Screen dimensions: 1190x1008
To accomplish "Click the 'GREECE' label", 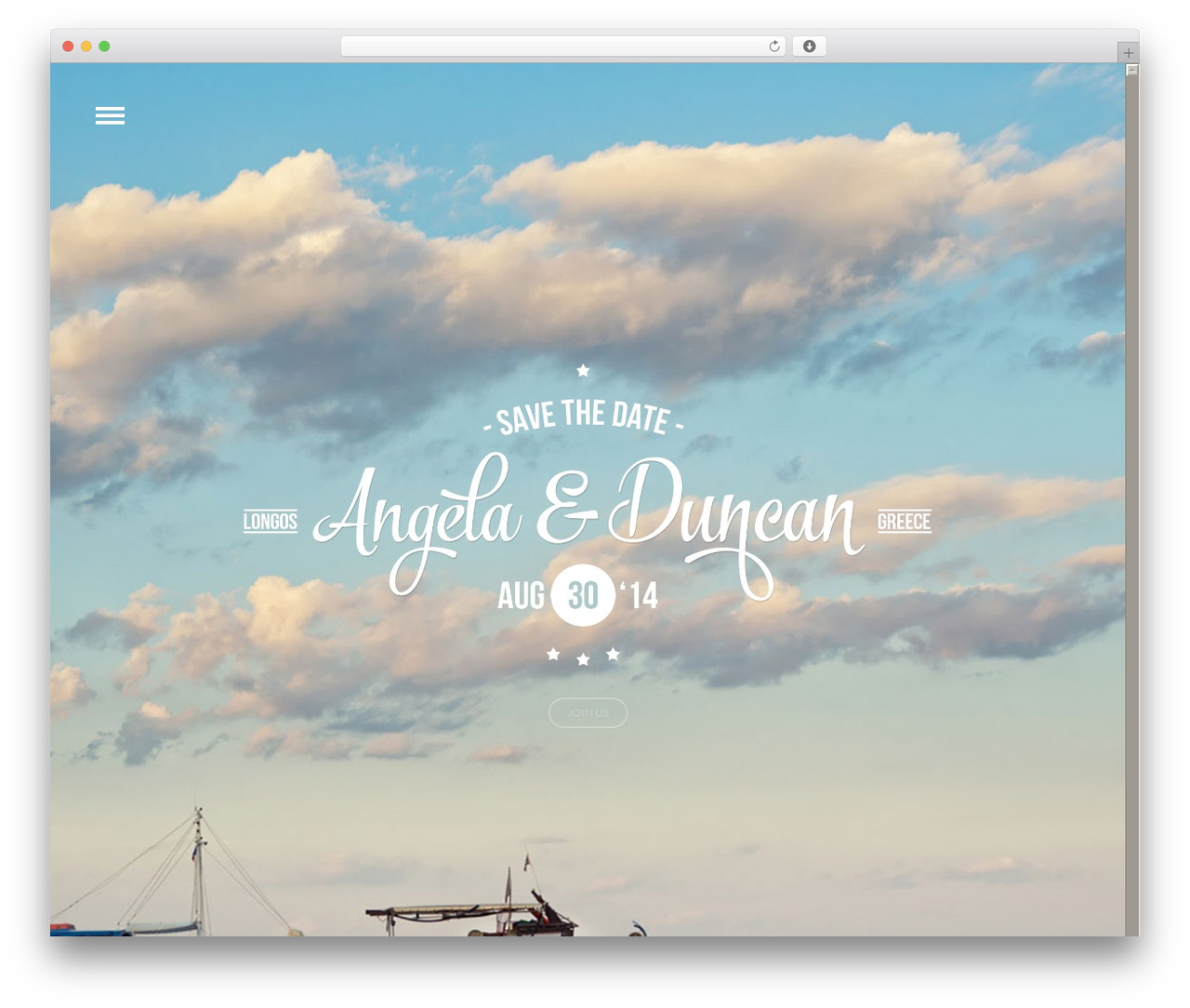I will (905, 522).
